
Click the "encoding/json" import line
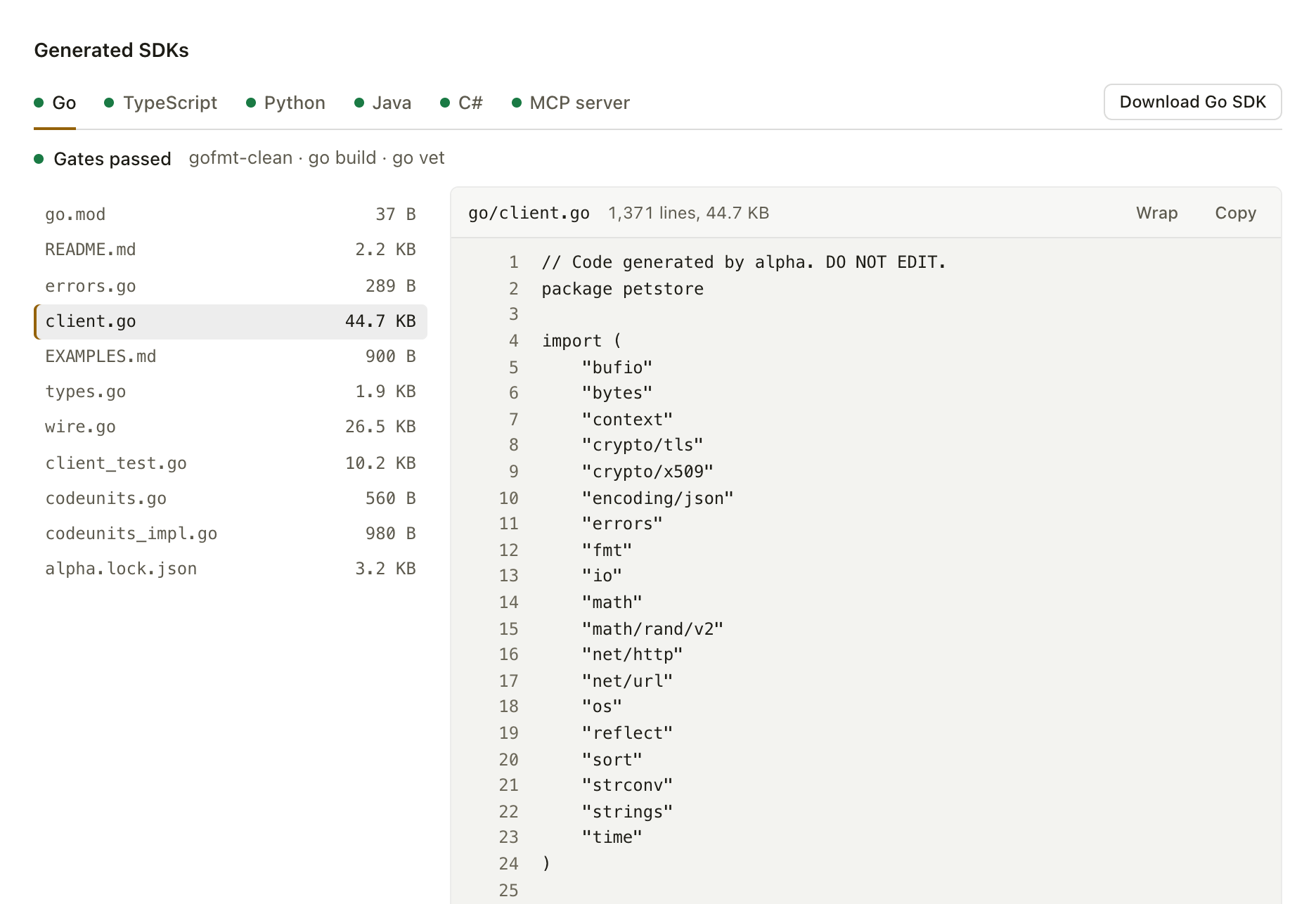click(x=658, y=498)
